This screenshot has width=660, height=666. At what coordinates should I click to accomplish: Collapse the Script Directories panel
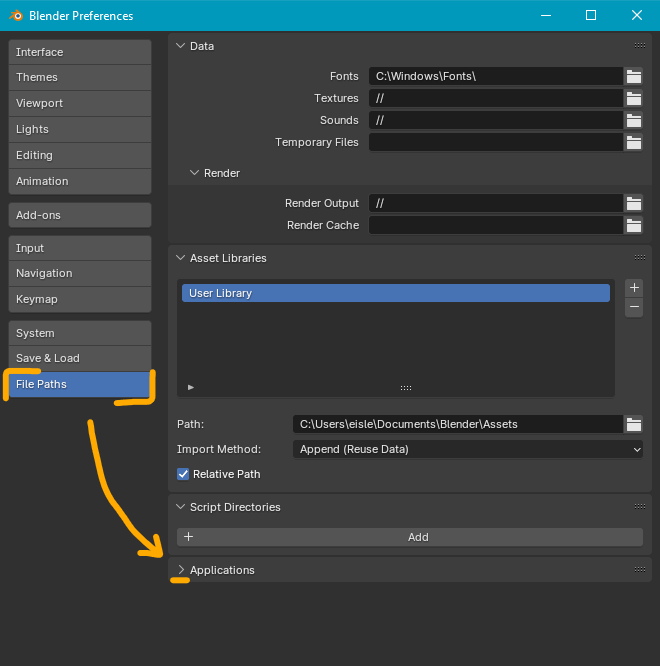click(181, 507)
